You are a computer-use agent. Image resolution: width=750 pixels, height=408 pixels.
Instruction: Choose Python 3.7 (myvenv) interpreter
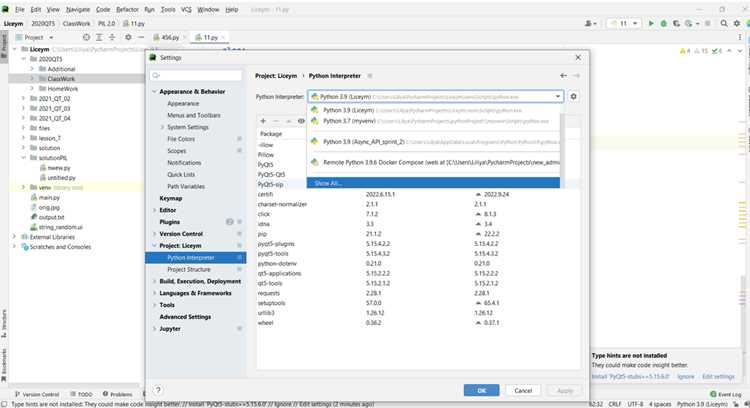click(433, 121)
